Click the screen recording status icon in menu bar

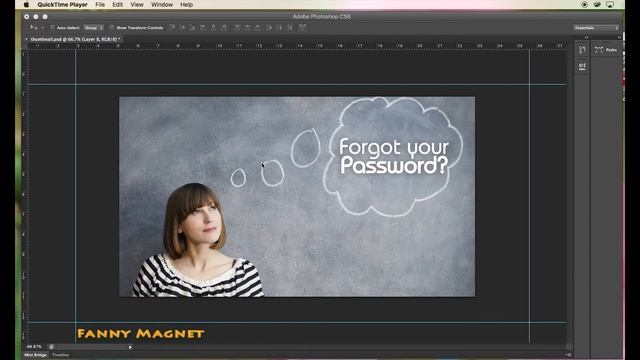[584, 4]
